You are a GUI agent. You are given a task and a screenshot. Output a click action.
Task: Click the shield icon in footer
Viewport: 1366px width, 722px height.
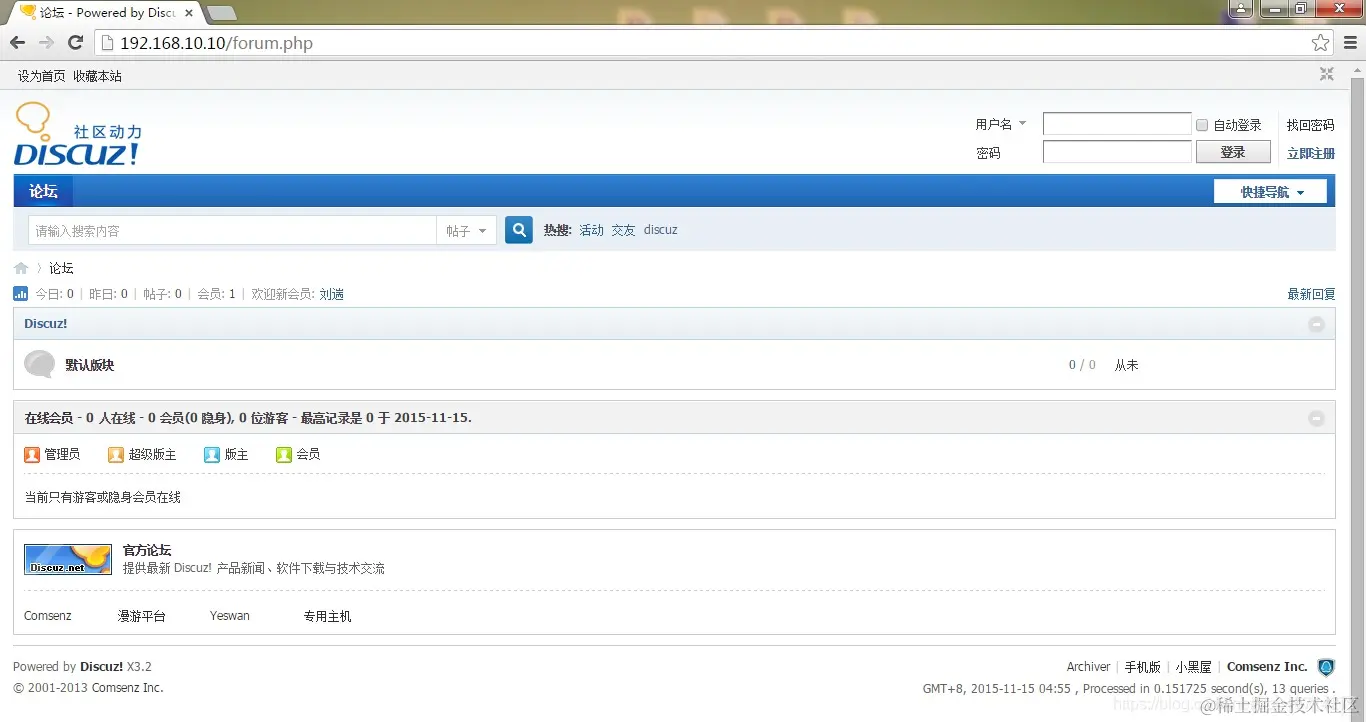click(x=1326, y=667)
